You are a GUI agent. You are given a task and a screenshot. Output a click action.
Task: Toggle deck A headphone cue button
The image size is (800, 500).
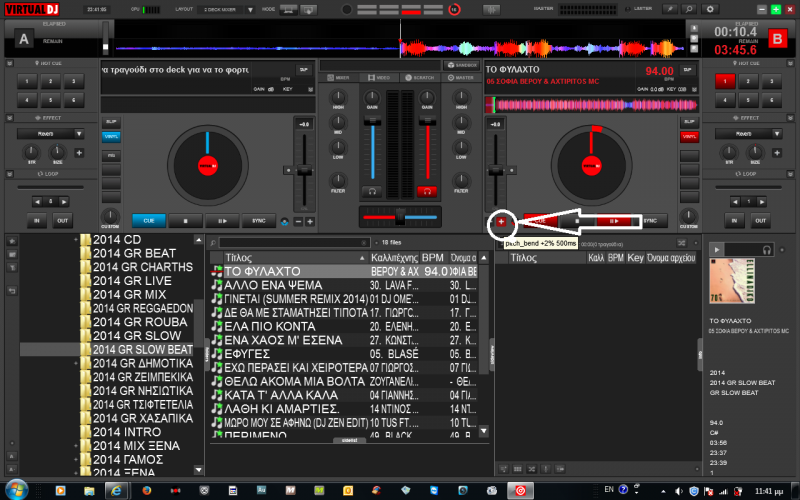[x=372, y=191]
